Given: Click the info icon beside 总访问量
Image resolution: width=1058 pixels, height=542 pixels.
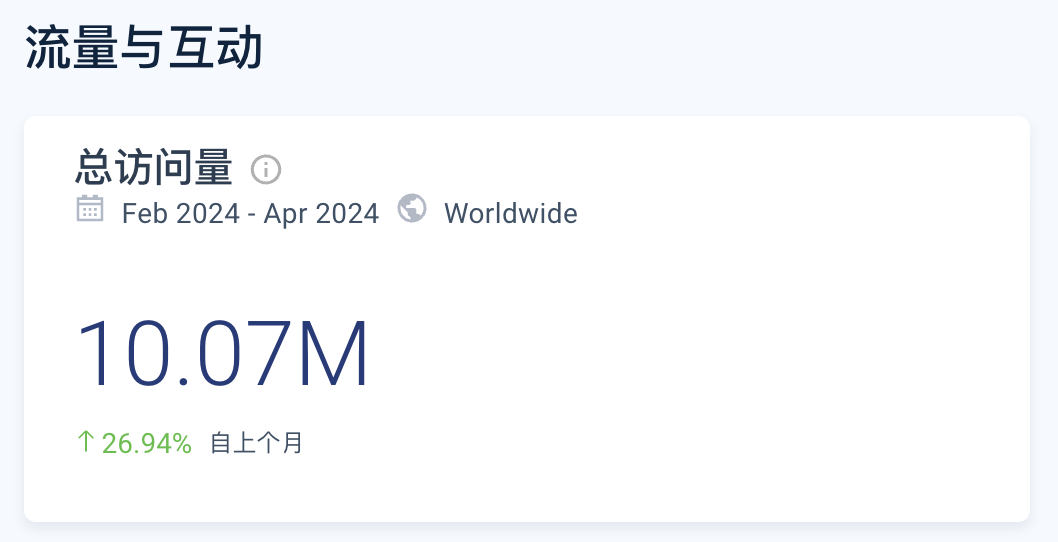Looking at the screenshot, I should pyautogui.click(x=266, y=169).
